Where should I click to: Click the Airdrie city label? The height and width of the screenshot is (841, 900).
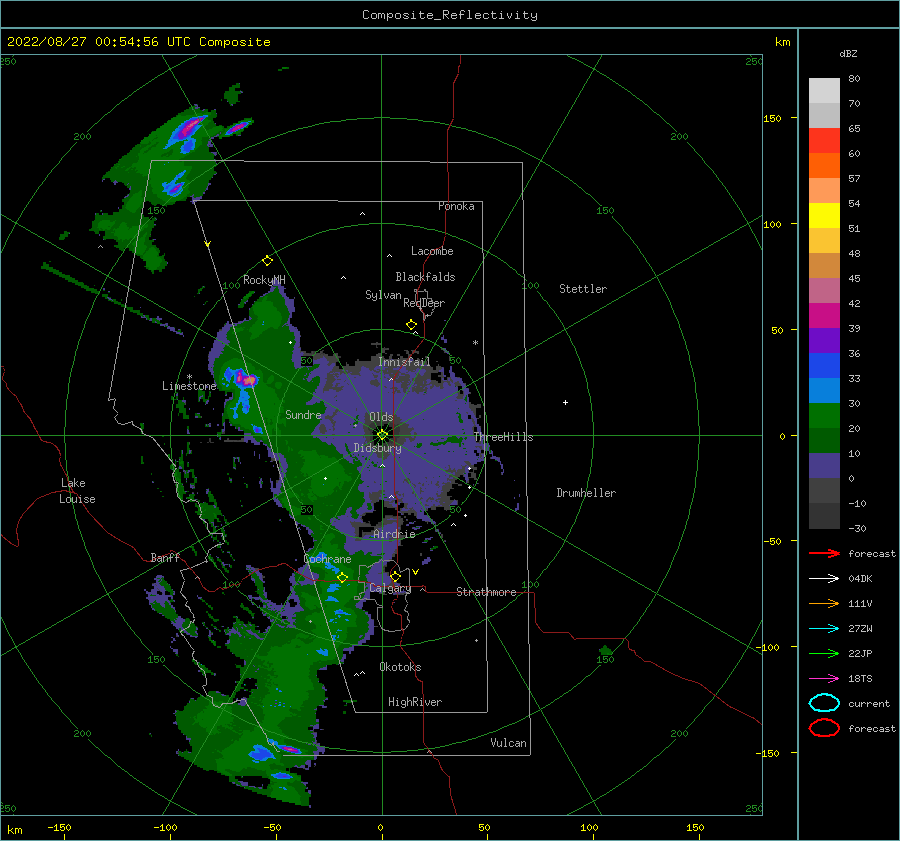[394, 534]
